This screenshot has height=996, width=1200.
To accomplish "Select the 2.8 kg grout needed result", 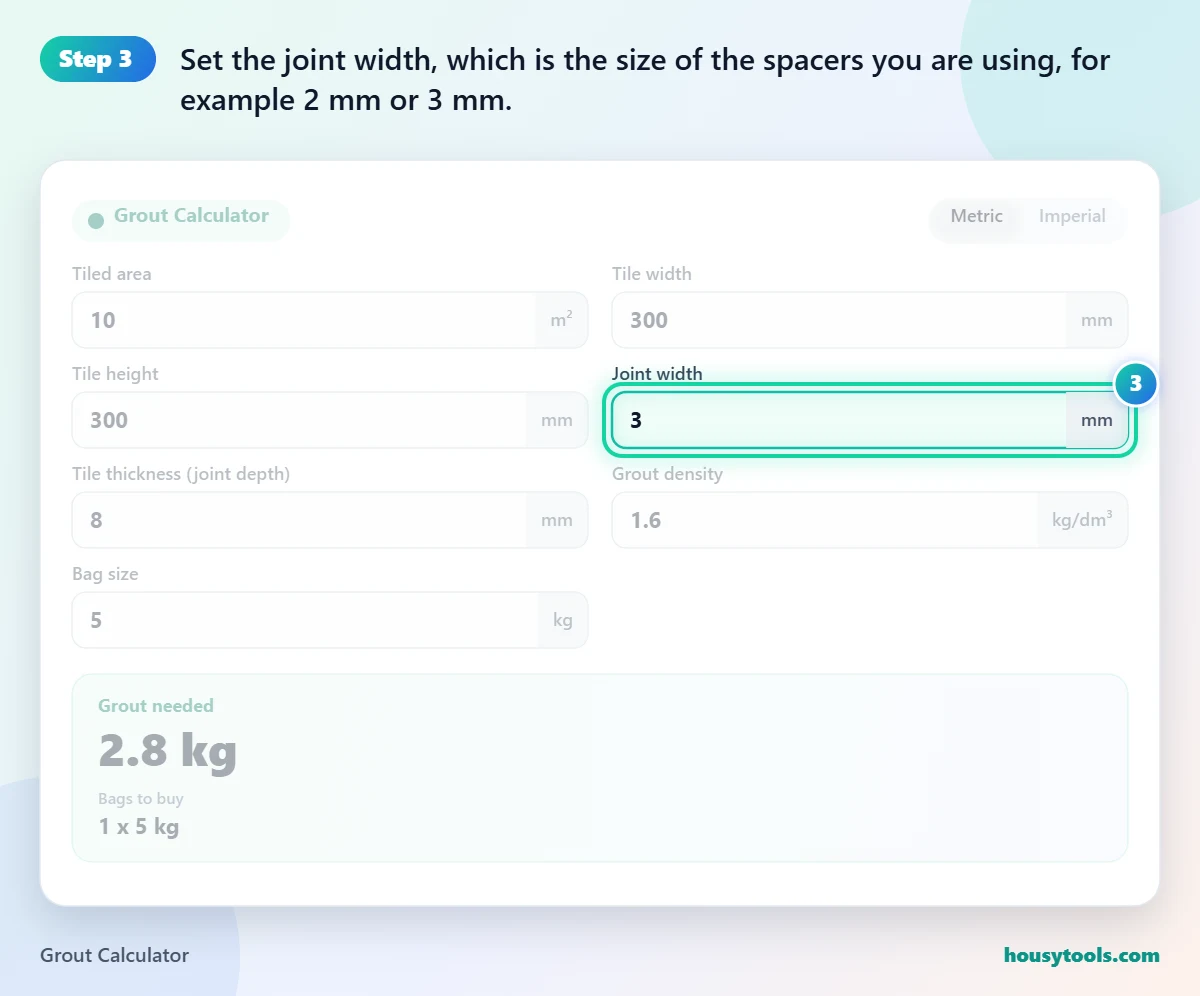I will 168,750.
